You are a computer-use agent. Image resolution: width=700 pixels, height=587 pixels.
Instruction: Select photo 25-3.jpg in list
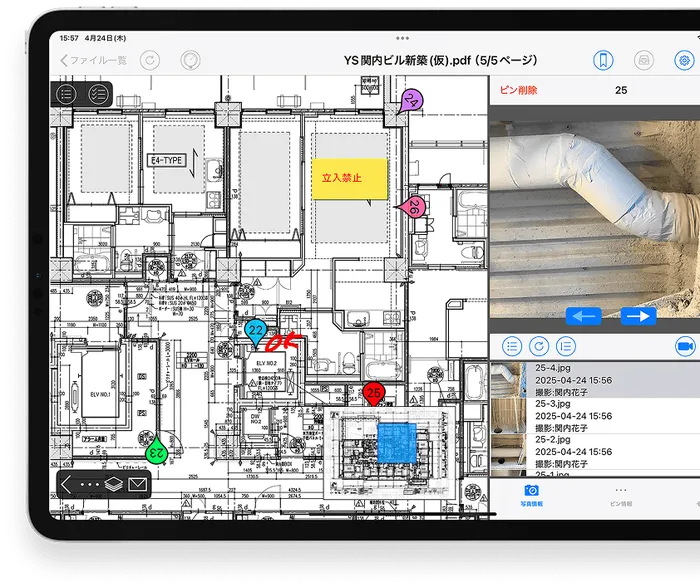[595, 416]
